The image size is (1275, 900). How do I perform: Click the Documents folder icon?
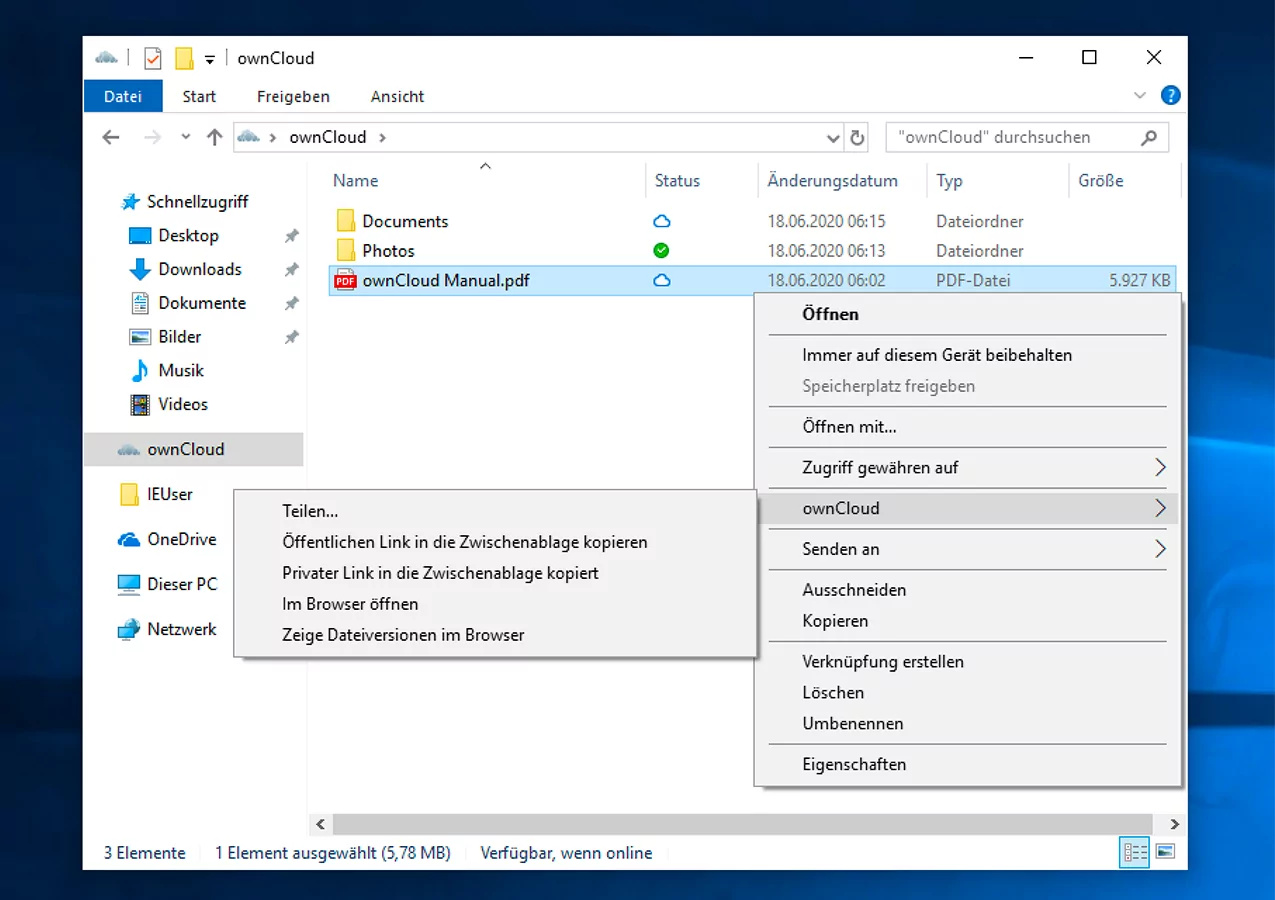pyautogui.click(x=346, y=221)
